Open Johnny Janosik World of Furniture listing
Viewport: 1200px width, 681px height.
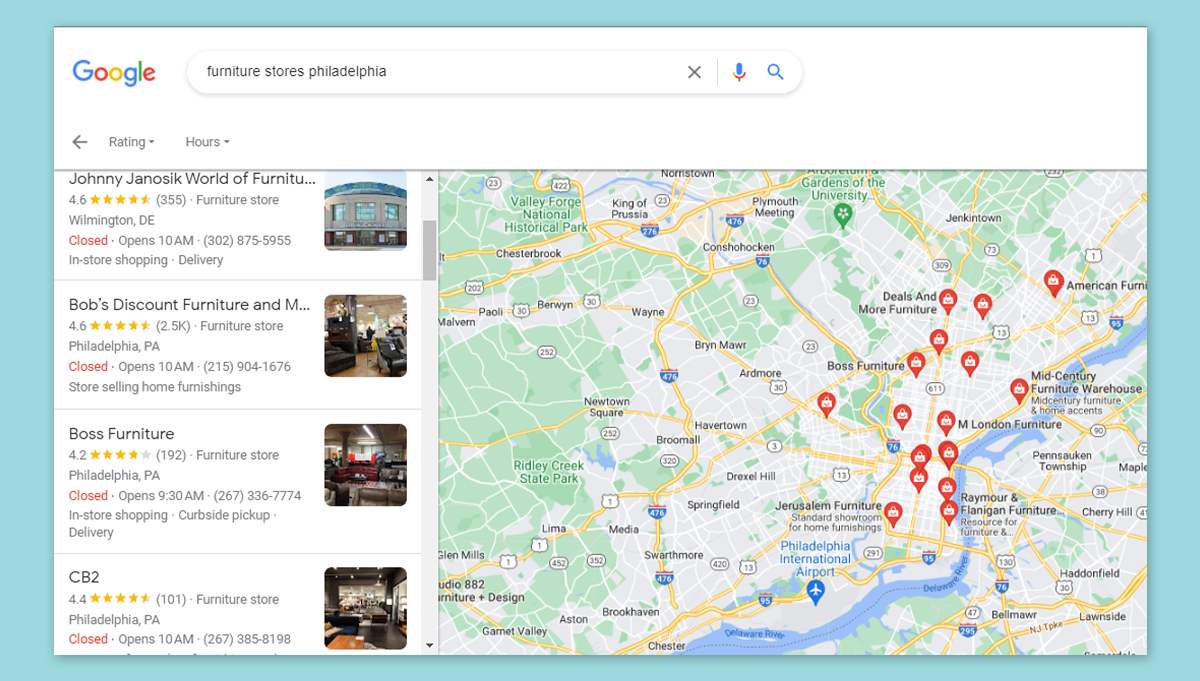(192, 179)
